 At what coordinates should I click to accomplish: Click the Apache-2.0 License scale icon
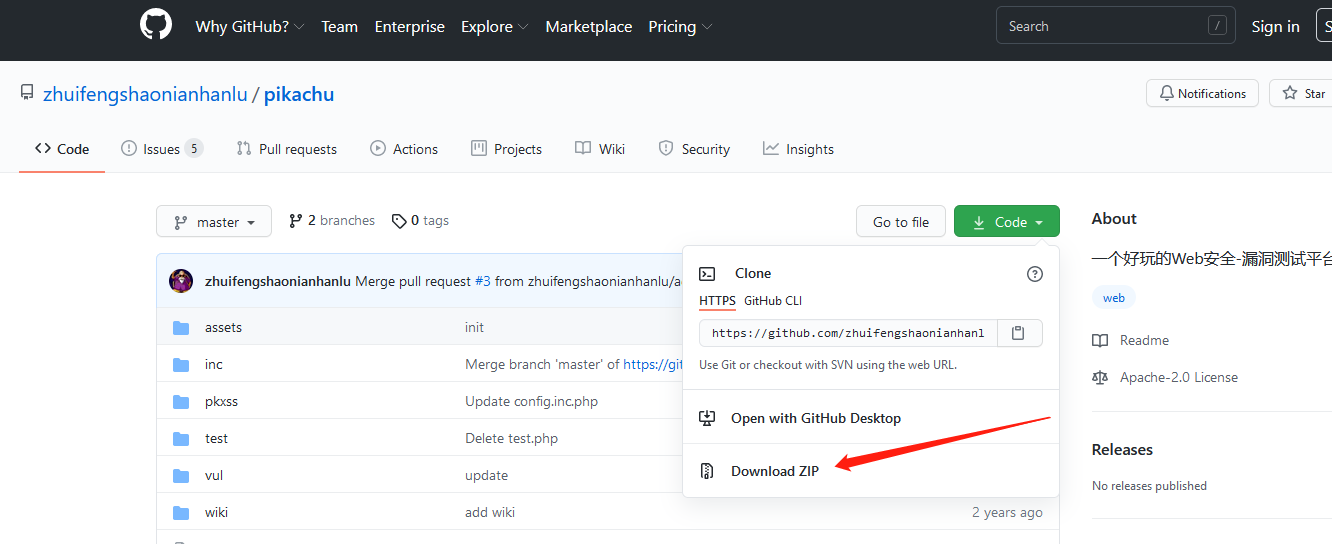(1101, 378)
